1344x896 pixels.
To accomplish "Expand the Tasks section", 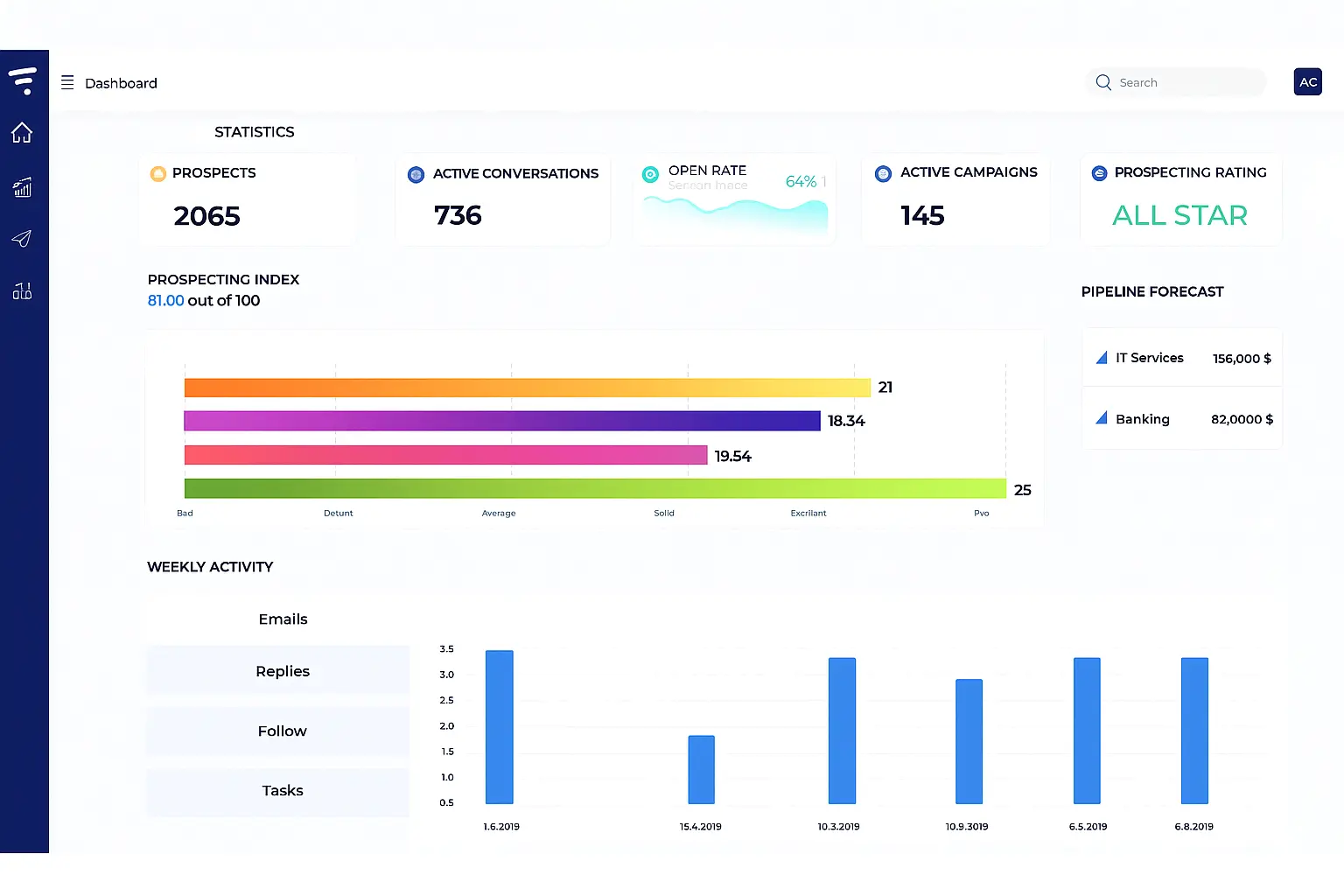I will tap(282, 790).
